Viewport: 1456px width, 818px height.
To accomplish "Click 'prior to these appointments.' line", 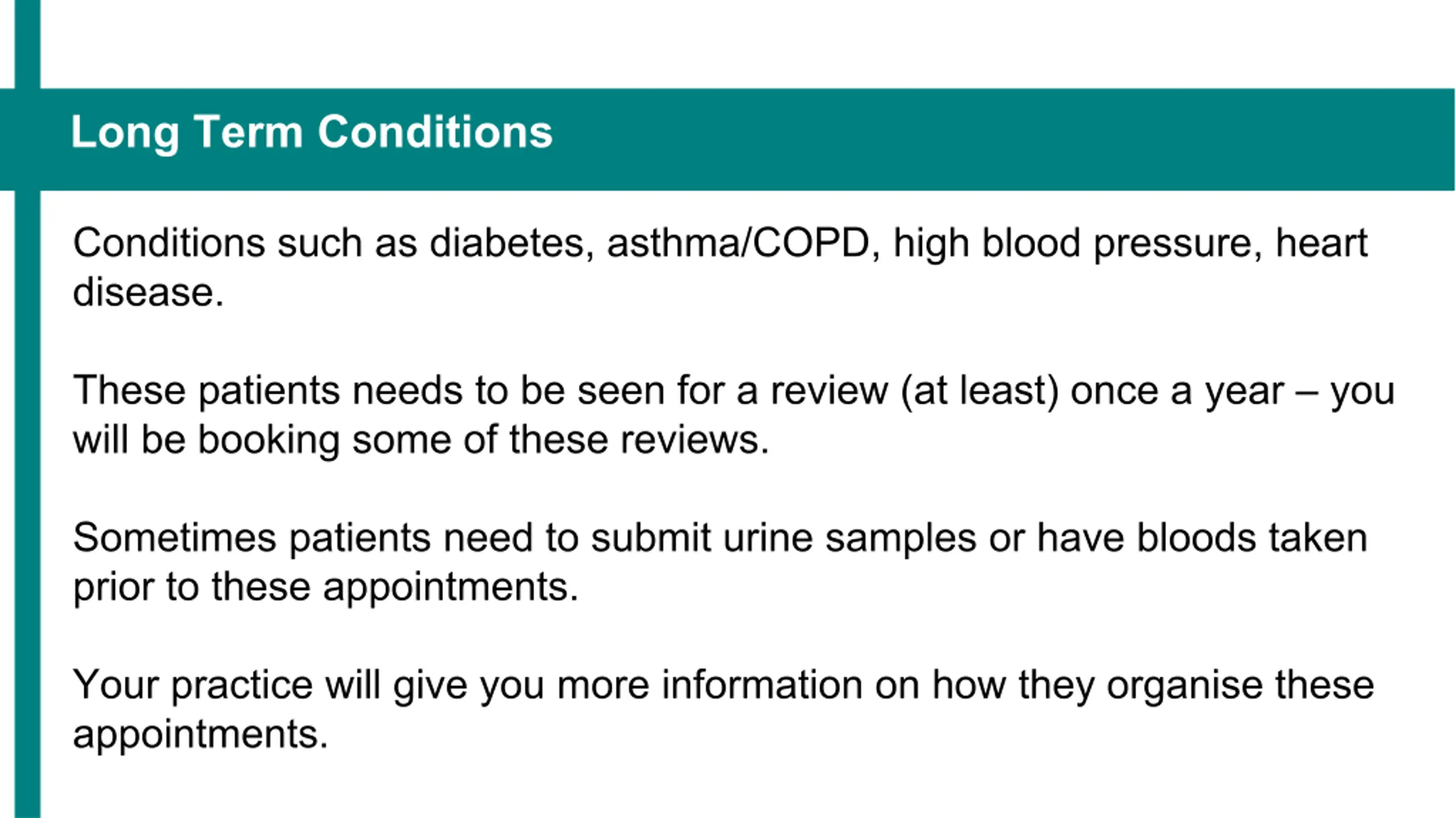I will (326, 587).
